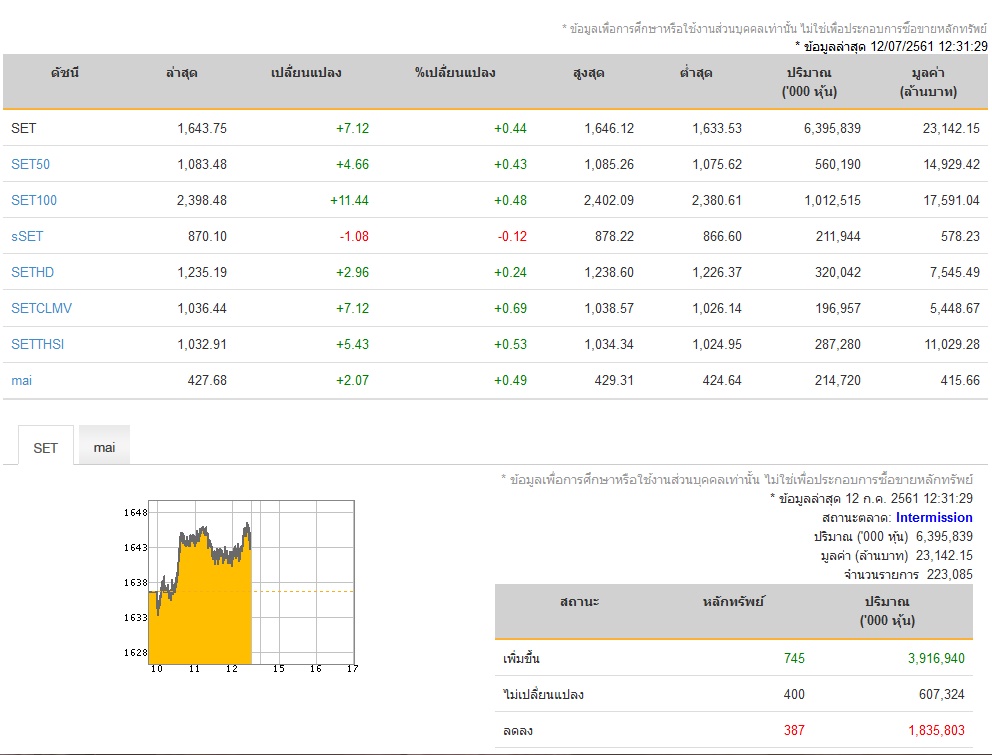Open the SET50 index link
992x755 pixels.
30,164
